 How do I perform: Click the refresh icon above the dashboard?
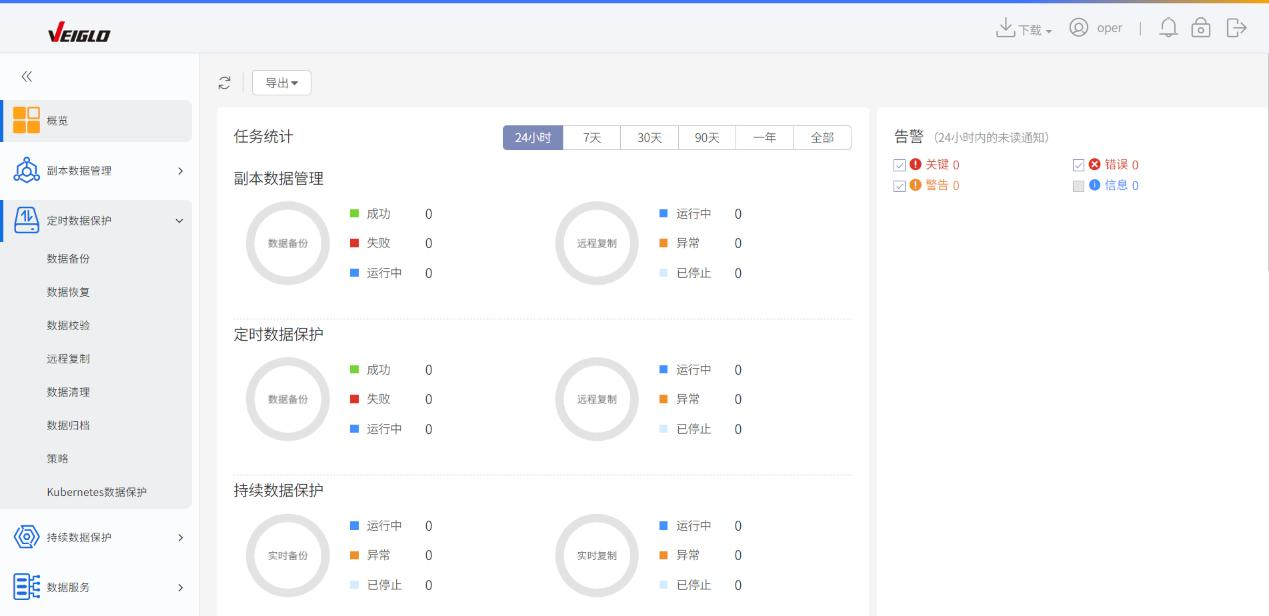[224, 82]
